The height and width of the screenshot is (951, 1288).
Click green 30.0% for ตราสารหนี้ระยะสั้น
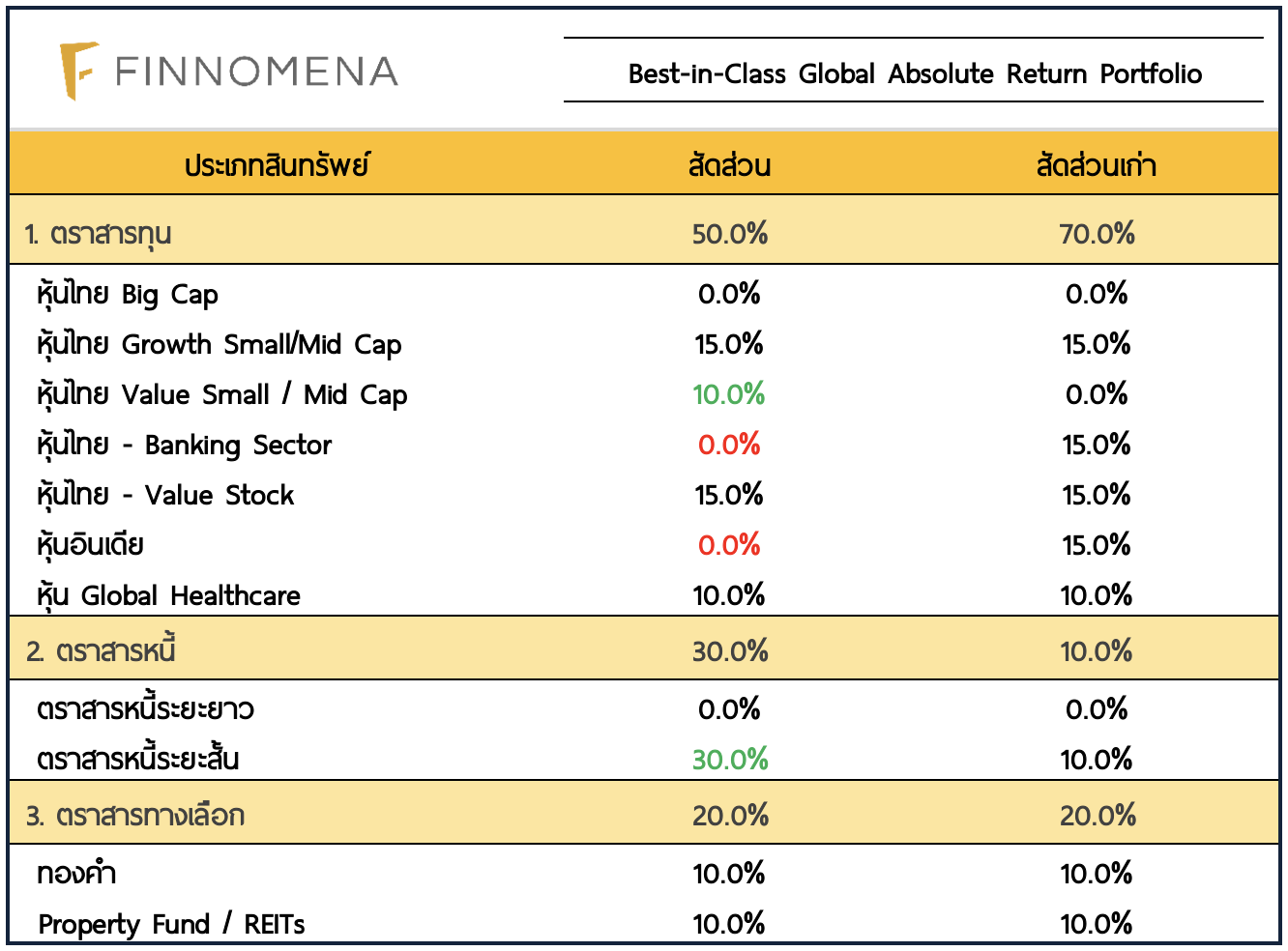729,760
